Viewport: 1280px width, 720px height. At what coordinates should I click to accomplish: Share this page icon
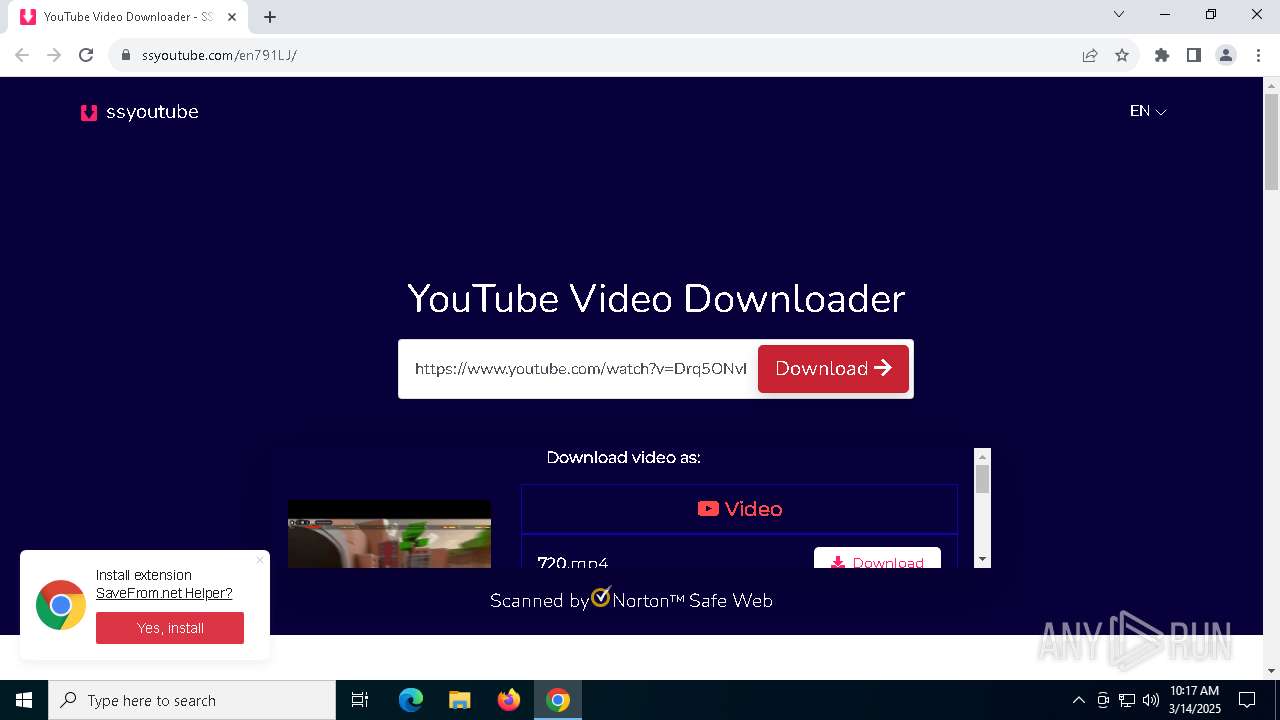point(1090,55)
